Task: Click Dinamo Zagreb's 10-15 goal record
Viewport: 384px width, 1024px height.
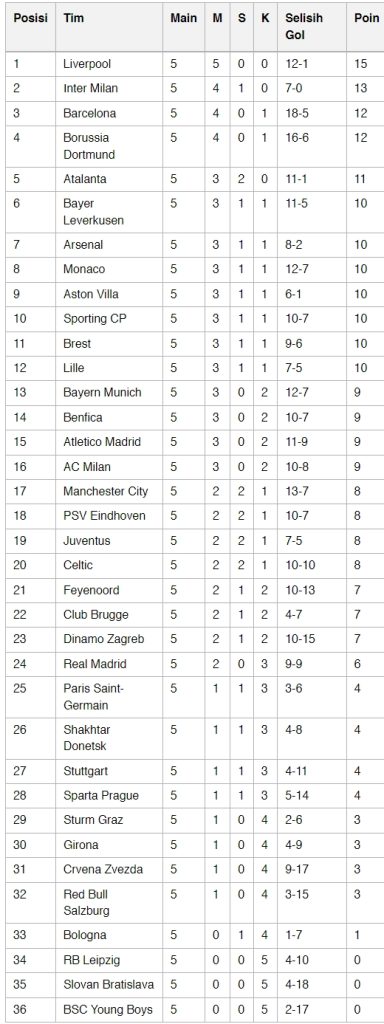Action: click(300, 639)
